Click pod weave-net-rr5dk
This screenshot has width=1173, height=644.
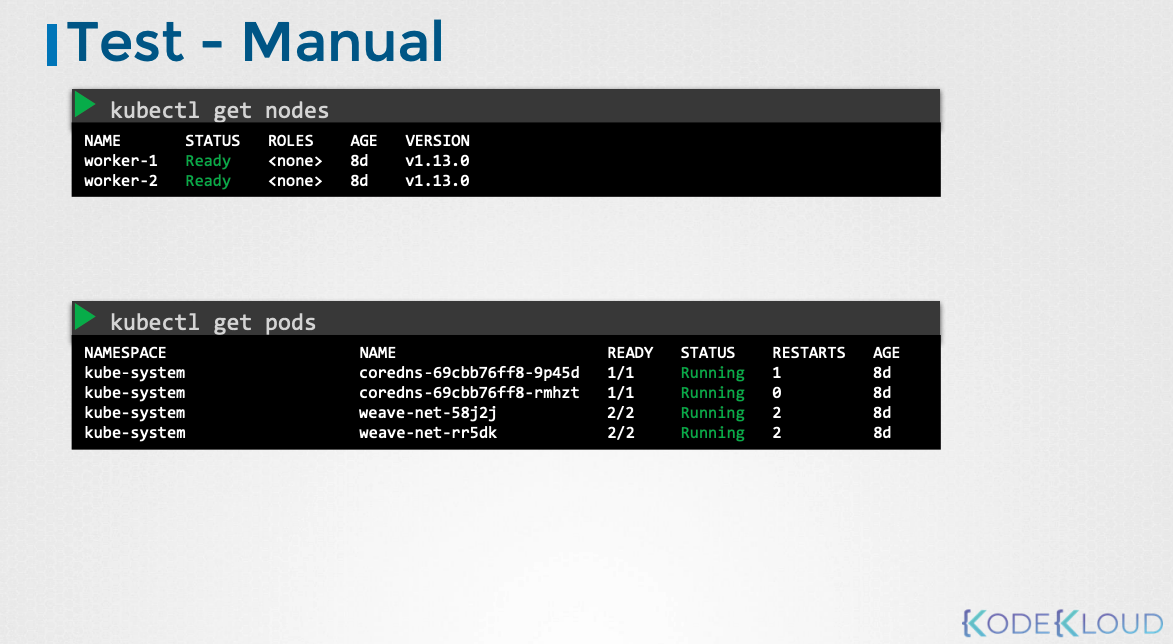pyautogui.click(x=428, y=433)
